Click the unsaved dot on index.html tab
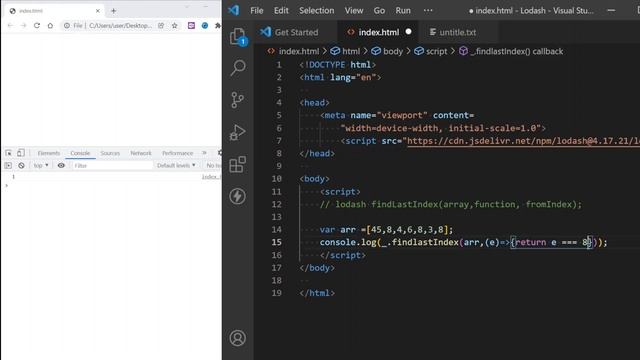 [408, 31]
